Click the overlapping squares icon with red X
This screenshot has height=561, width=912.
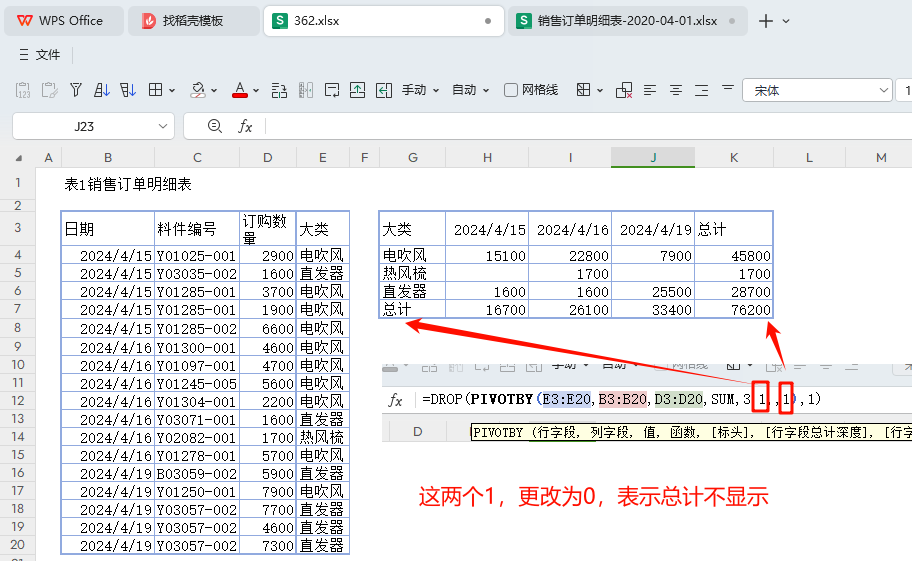[624, 90]
